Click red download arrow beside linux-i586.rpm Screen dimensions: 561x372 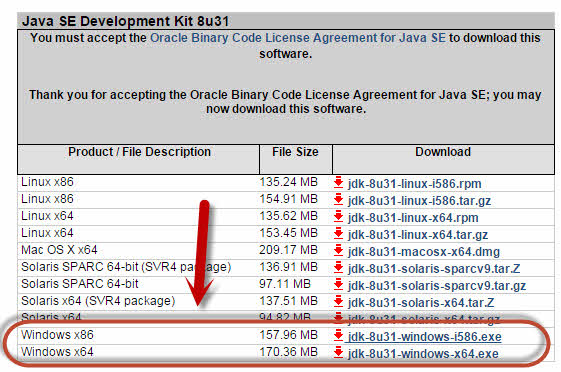(x=338, y=182)
